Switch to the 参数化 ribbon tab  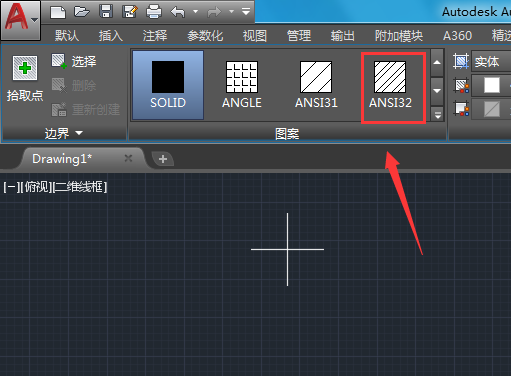click(205, 35)
